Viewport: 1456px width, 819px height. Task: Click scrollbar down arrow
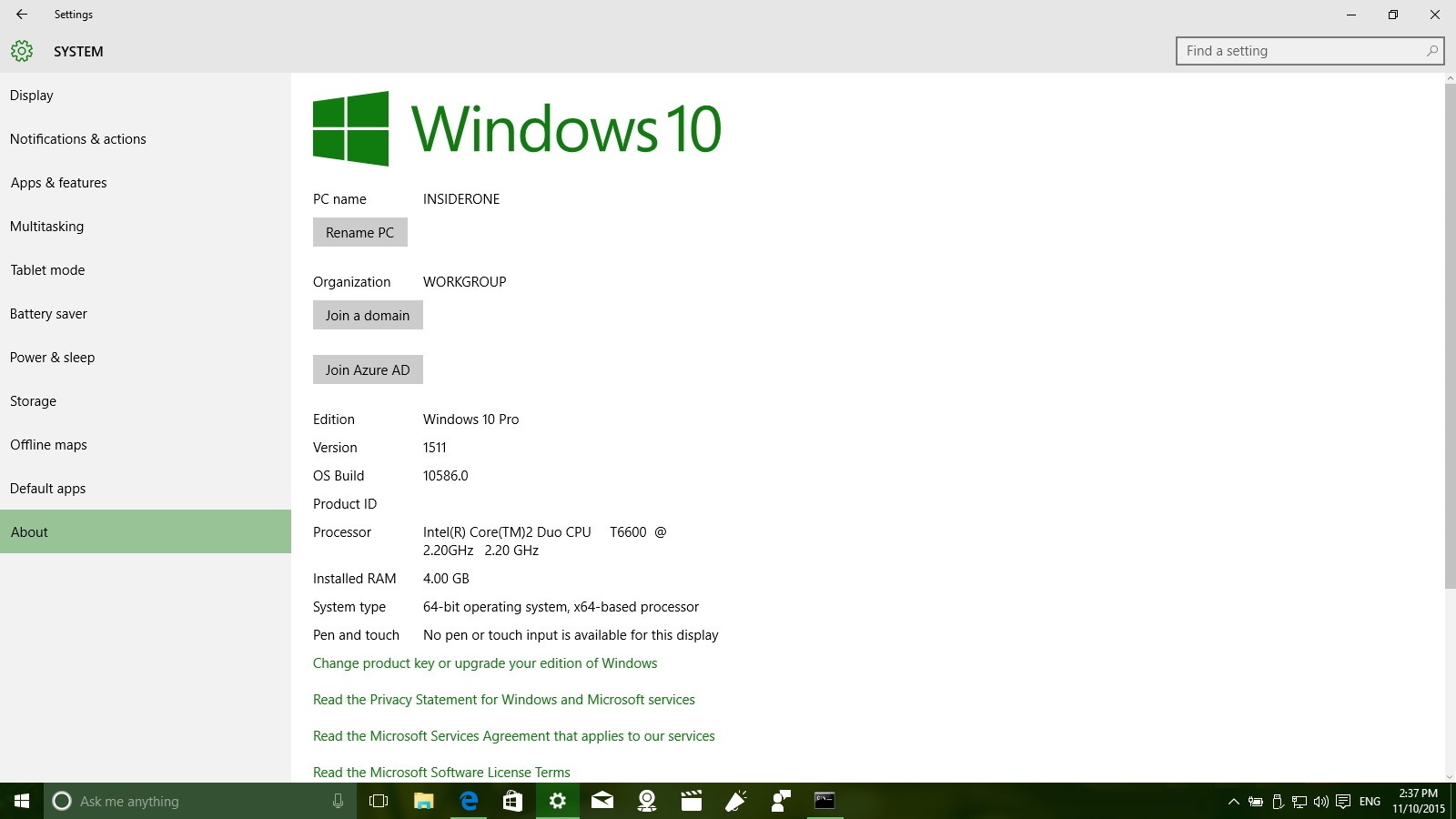coord(1451,776)
